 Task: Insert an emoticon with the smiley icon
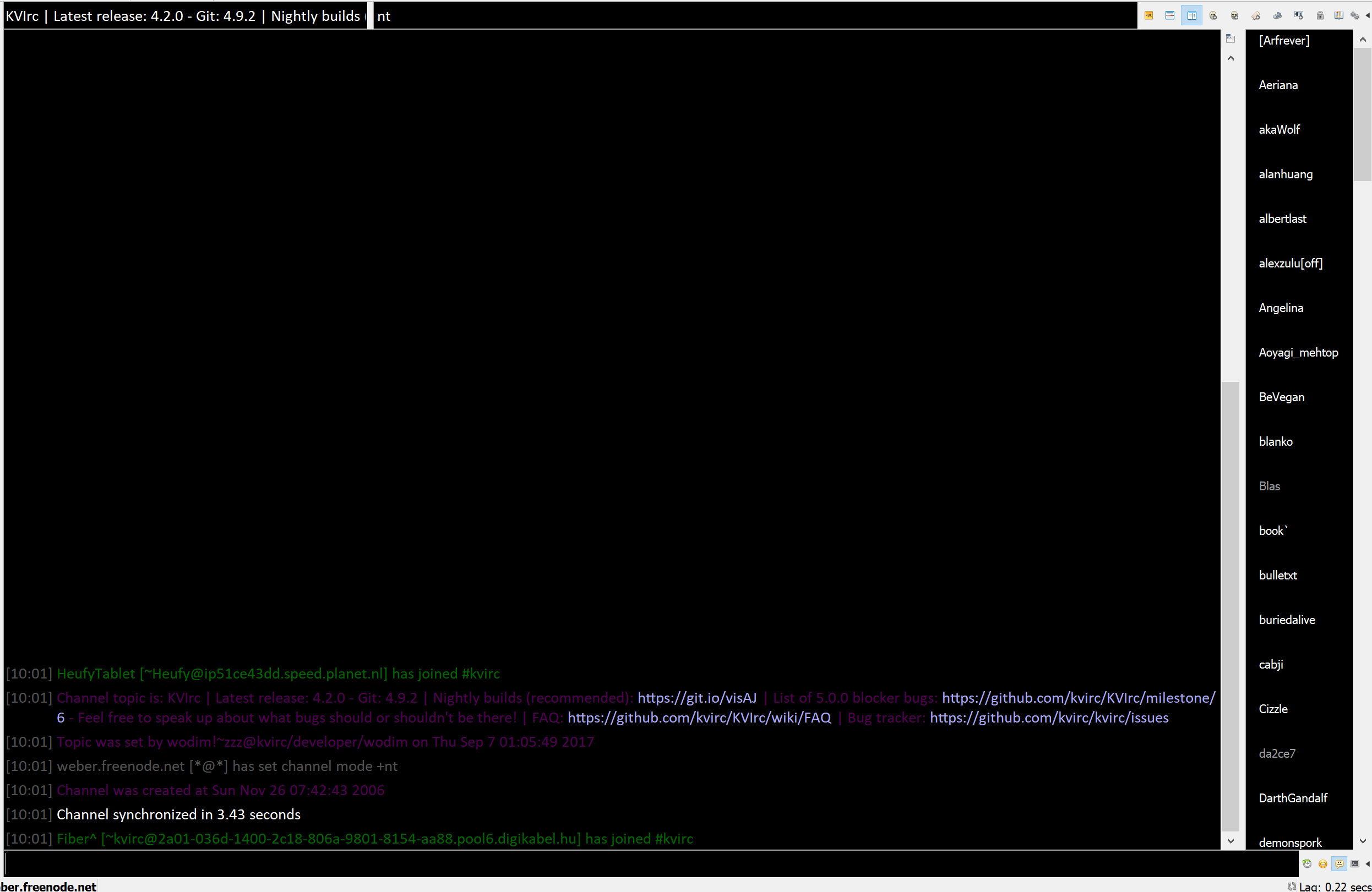point(1323,864)
